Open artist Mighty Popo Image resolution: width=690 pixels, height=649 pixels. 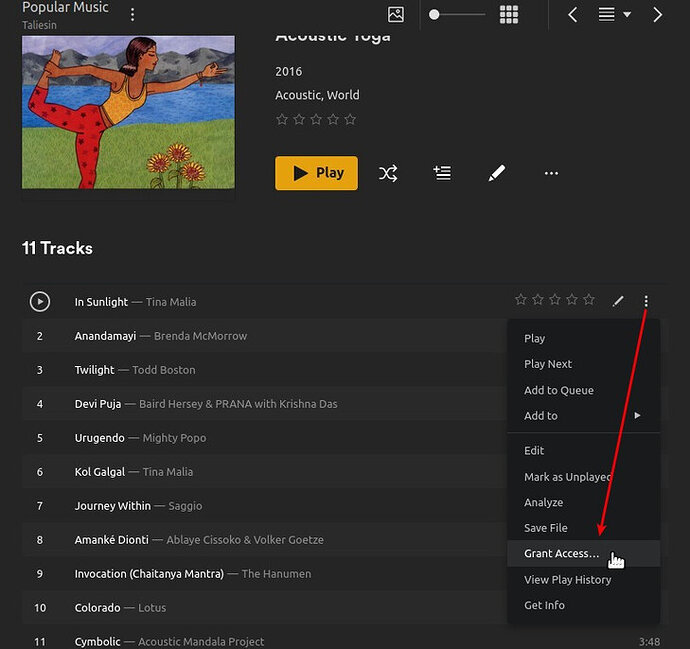[x=174, y=438]
